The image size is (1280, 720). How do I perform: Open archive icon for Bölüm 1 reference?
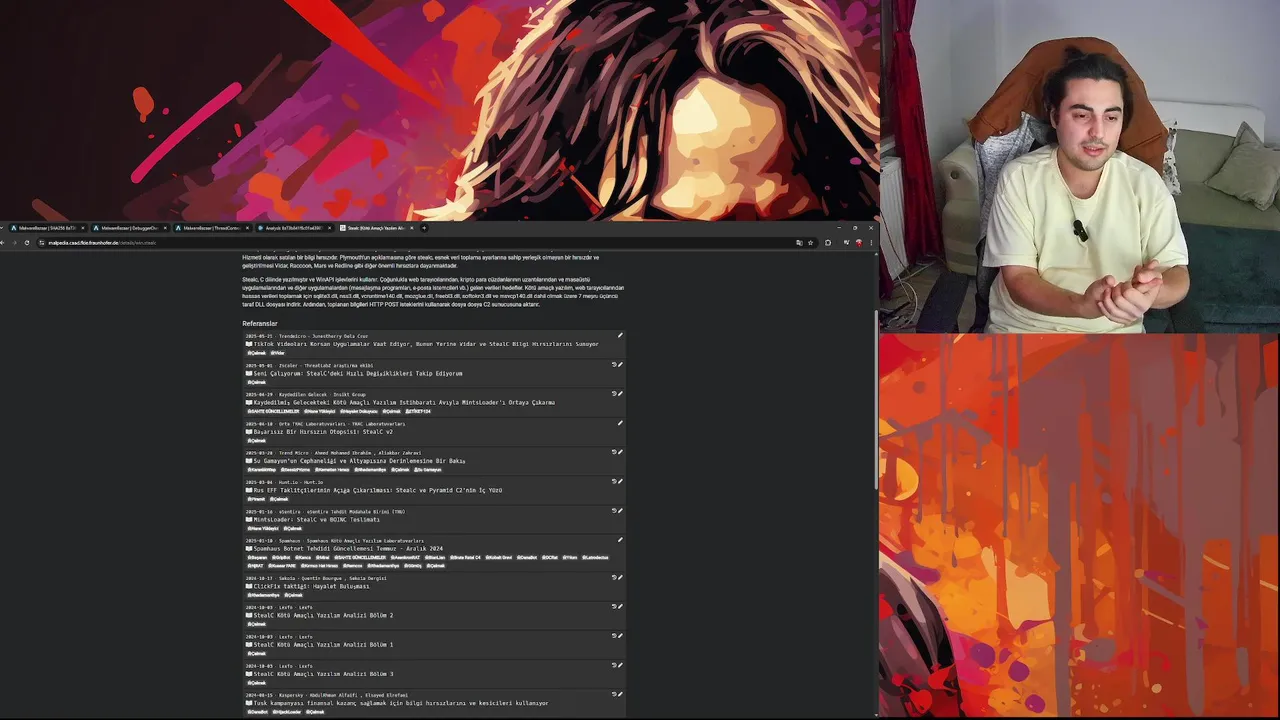614,635
